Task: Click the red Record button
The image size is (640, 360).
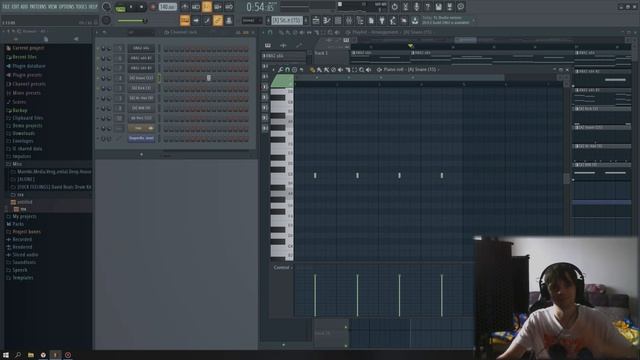Action: point(153,7)
